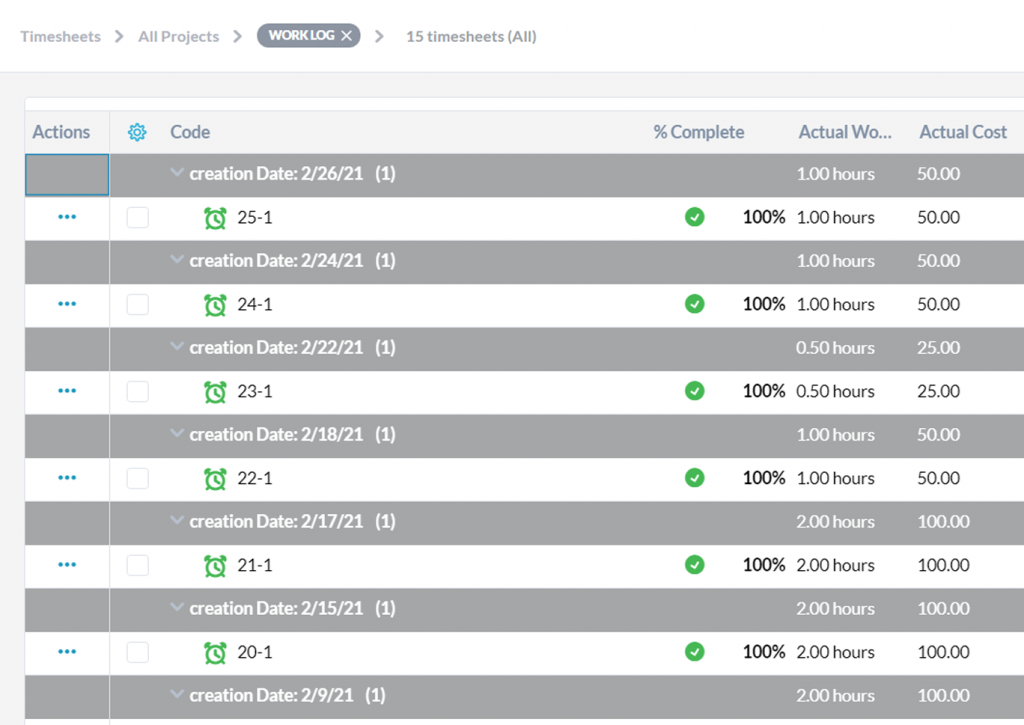This screenshot has height=725, width=1024.
Task: Open the column settings gear icon
Action: tap(137, 132)
